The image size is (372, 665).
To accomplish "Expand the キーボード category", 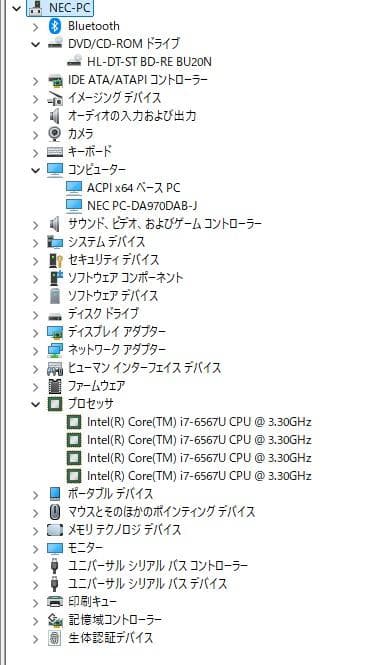I will [x=36, y=152].
